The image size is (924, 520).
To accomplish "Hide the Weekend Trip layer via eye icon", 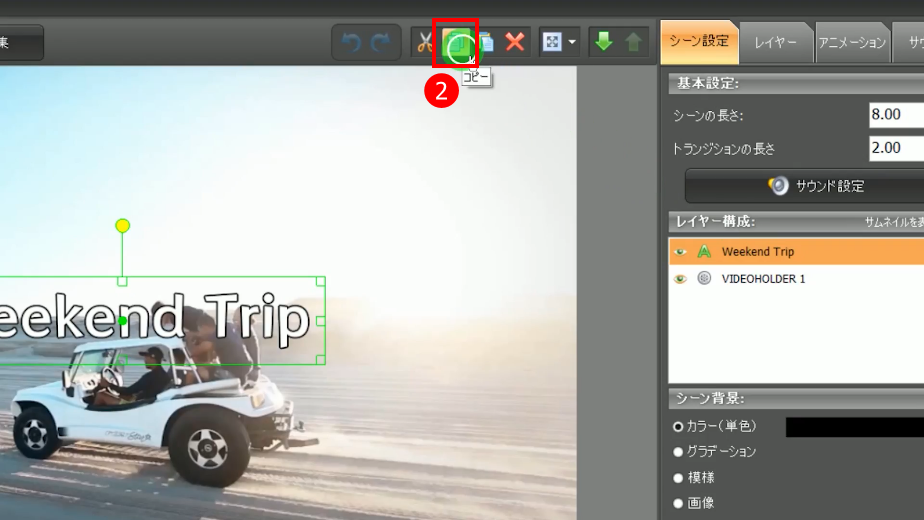I will click(x=681, y=252).
